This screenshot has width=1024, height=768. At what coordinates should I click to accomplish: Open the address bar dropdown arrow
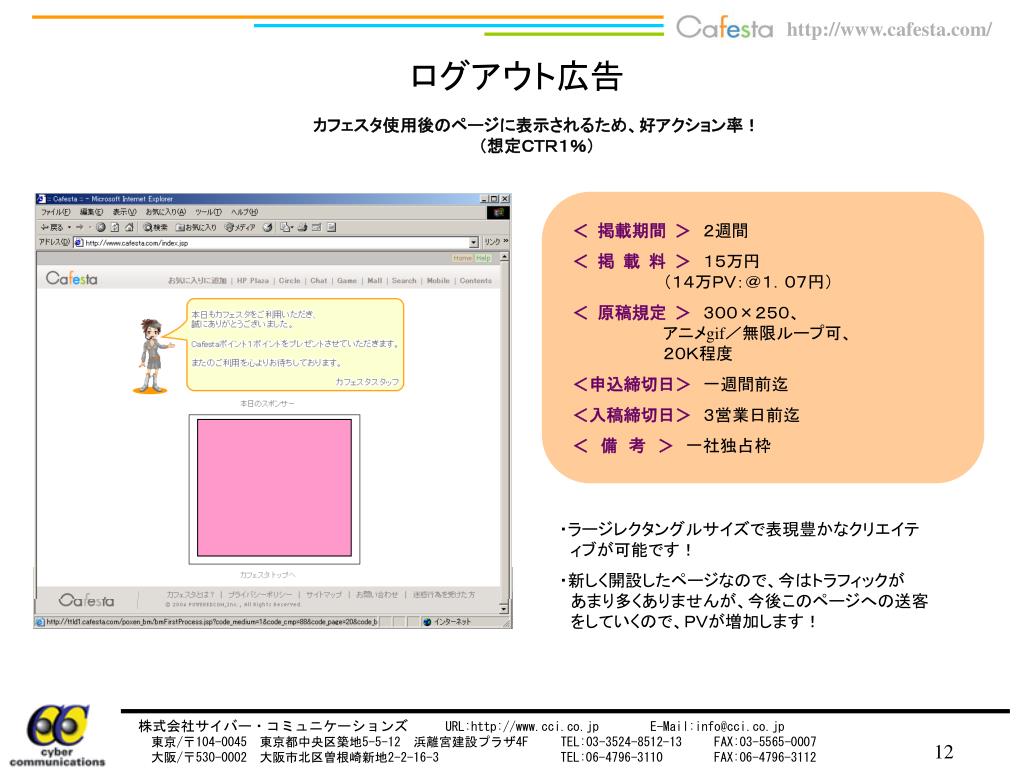473,243
